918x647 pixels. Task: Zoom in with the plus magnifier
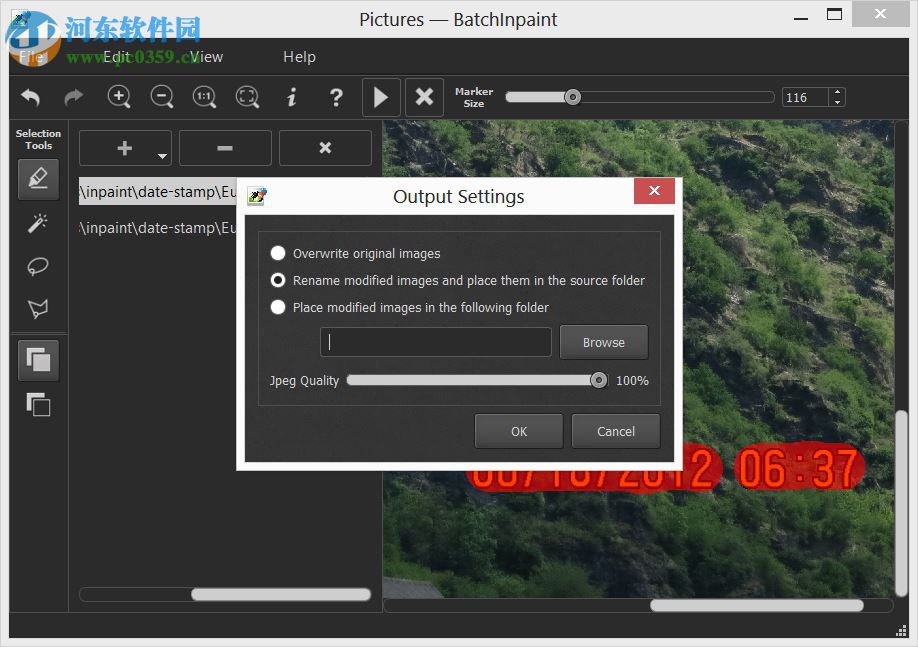pyautogui.click(x=119, y=97)
